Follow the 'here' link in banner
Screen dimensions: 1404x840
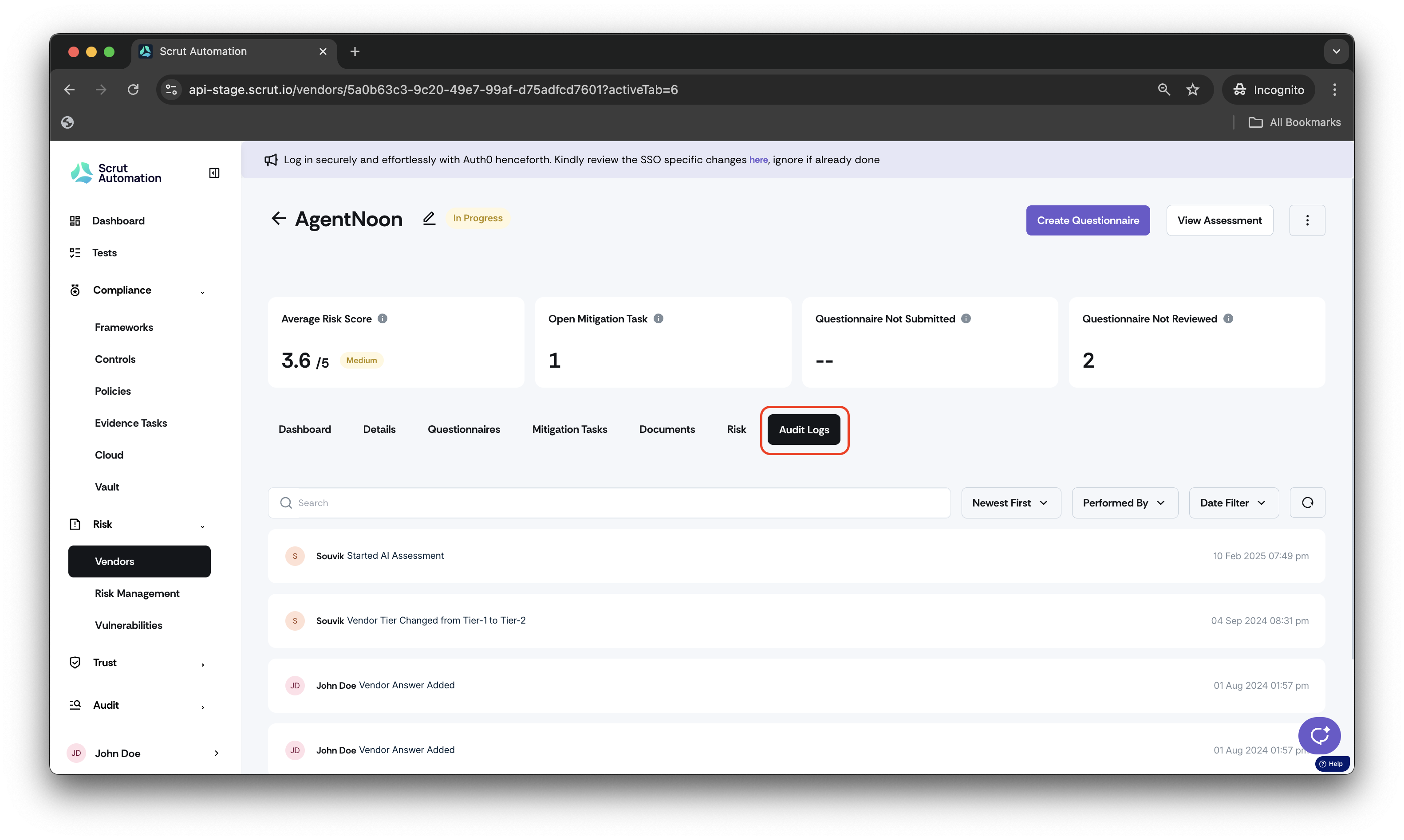758,160
